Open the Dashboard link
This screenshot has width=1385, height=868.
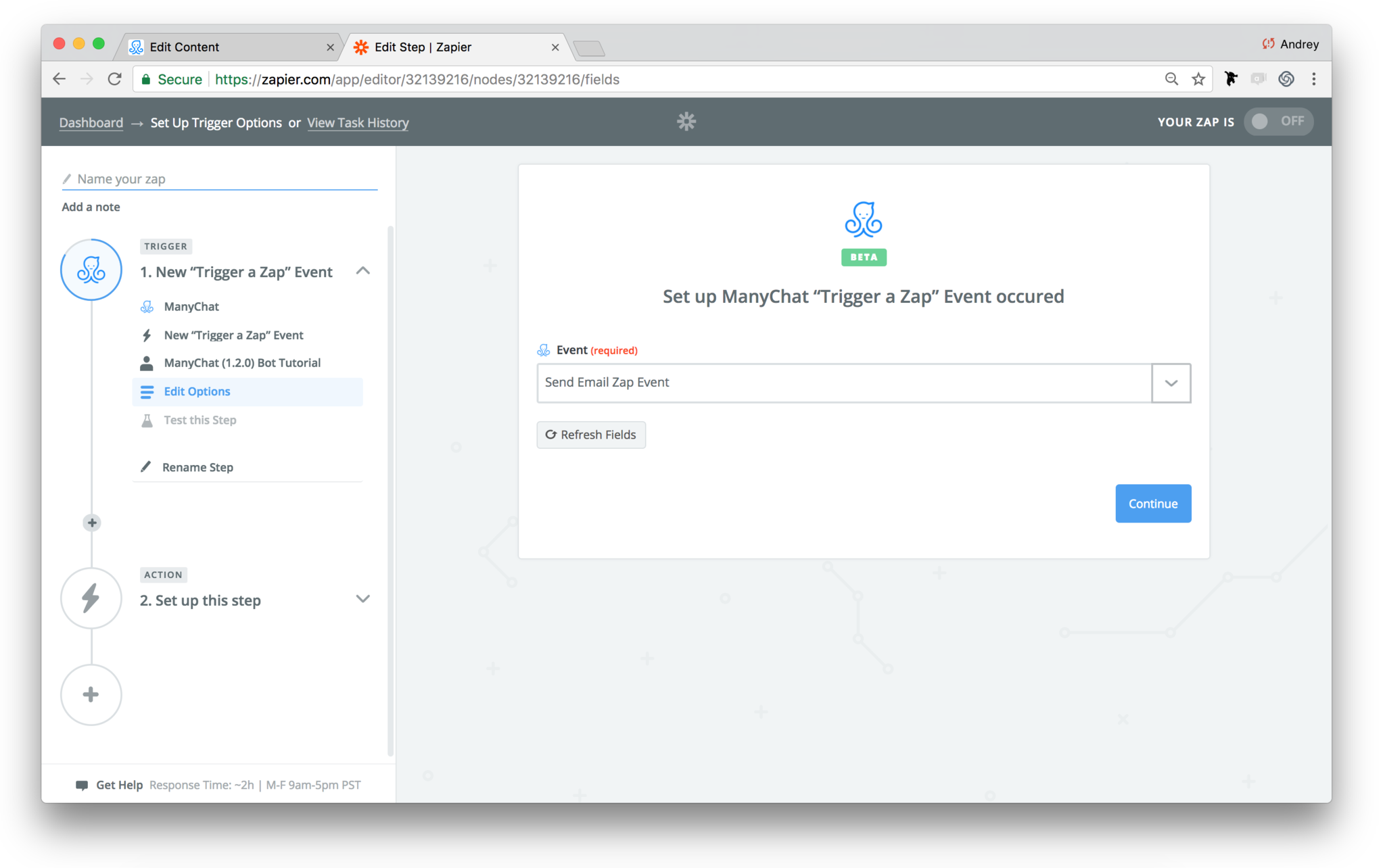91,122
